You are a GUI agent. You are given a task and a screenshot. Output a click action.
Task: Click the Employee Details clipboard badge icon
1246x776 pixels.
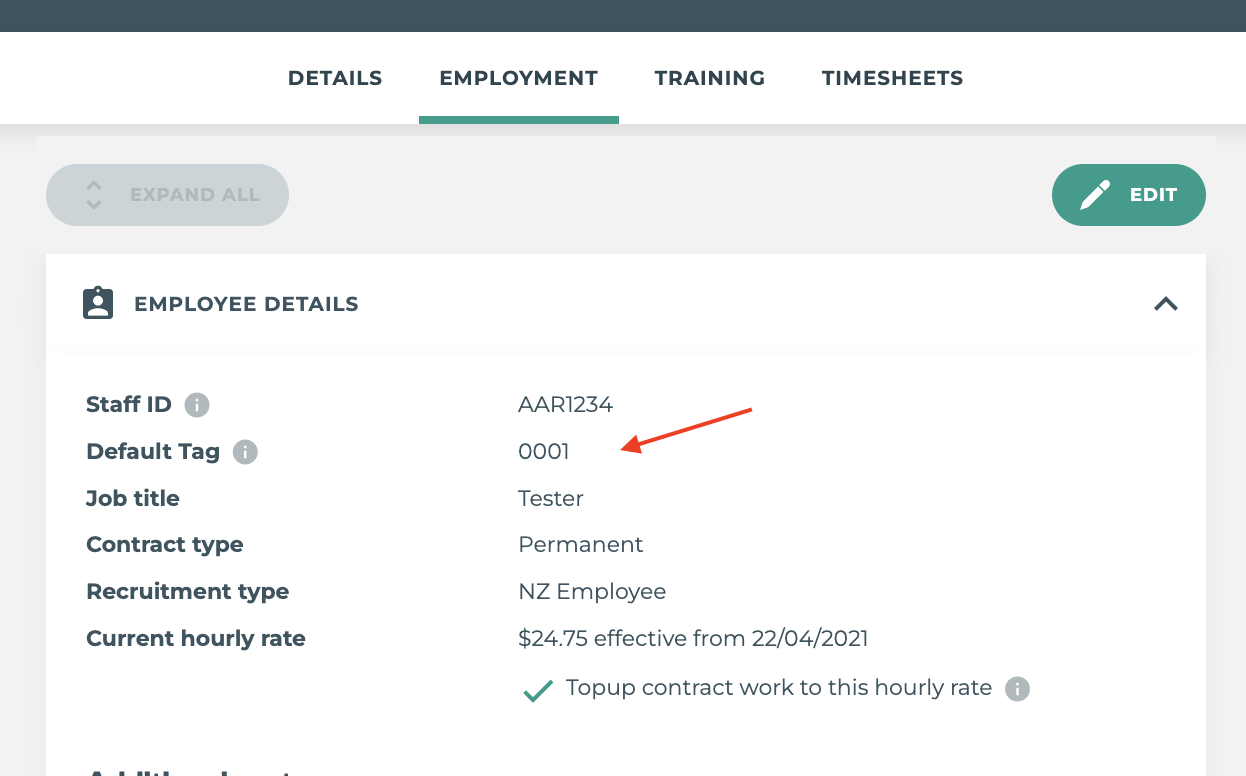point(98,304)
